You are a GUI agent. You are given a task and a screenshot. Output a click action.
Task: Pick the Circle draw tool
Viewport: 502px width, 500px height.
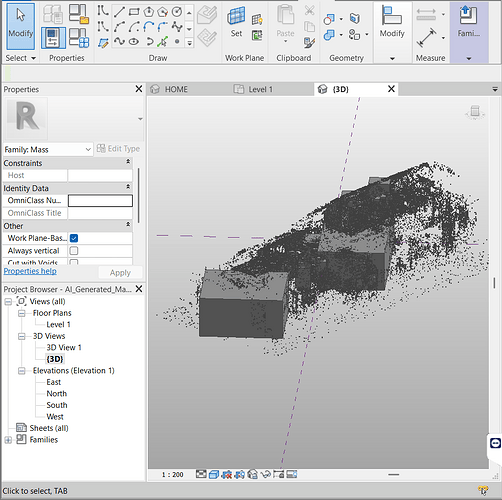(x=177, y=12)
